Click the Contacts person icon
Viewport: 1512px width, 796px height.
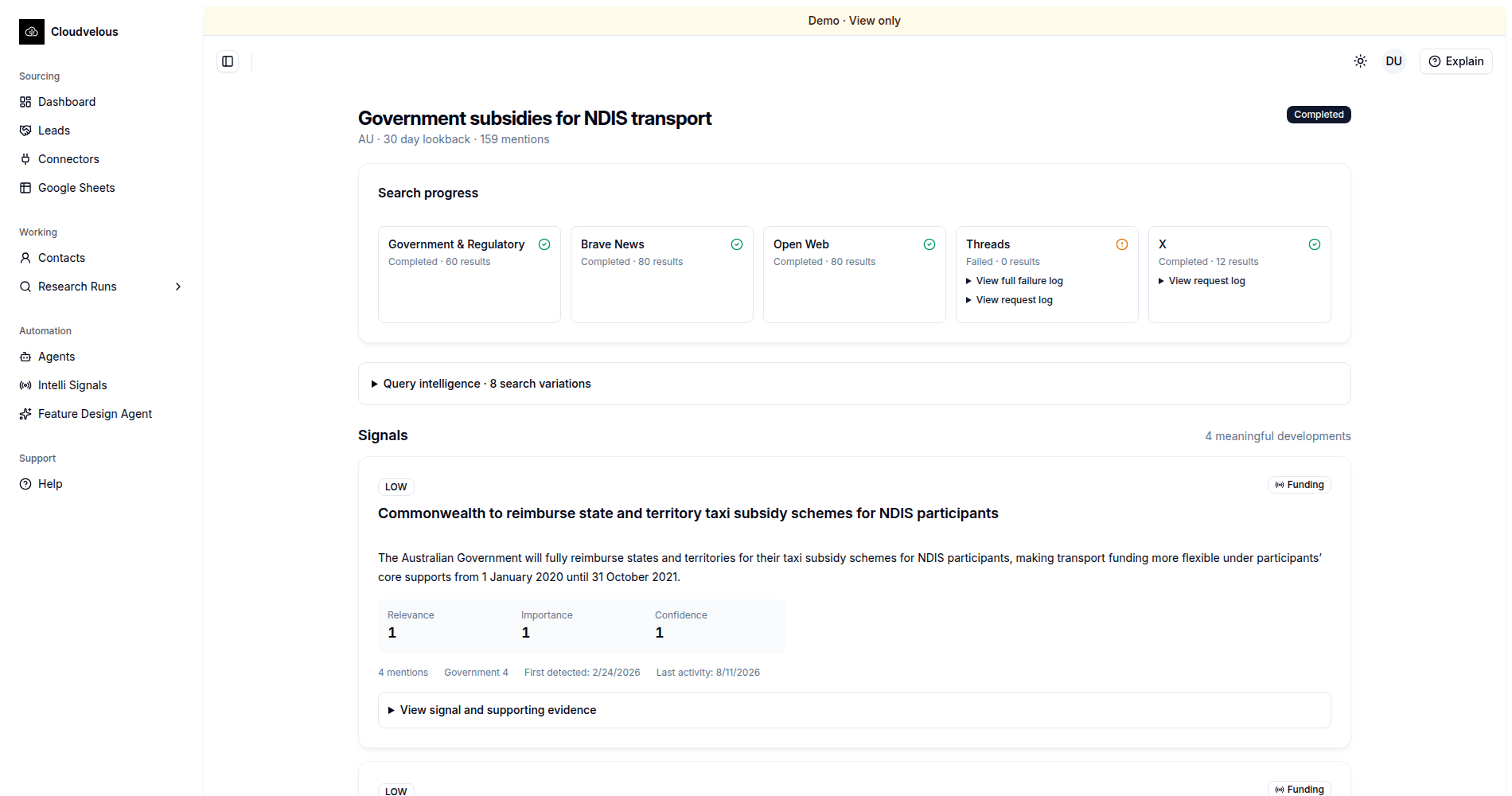point(25,258)
